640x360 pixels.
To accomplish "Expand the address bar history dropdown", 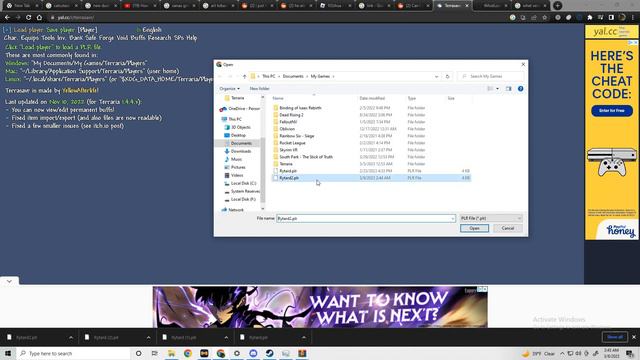I will (436, 76).
